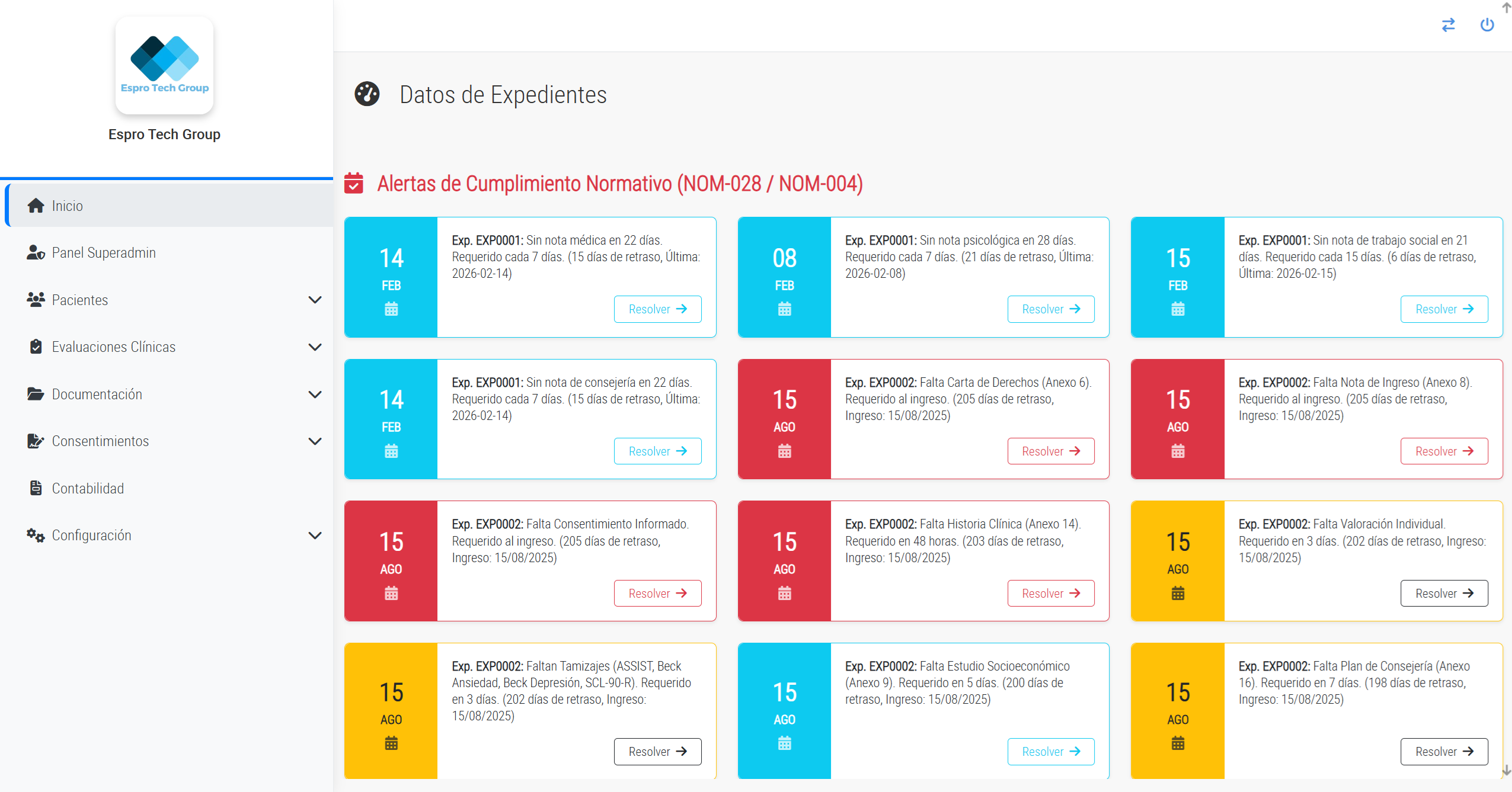Expand the Consentimientos chevron arrow
This screenshot has width=1512, height=792.
pyautogui.click(x=315, y=441)
